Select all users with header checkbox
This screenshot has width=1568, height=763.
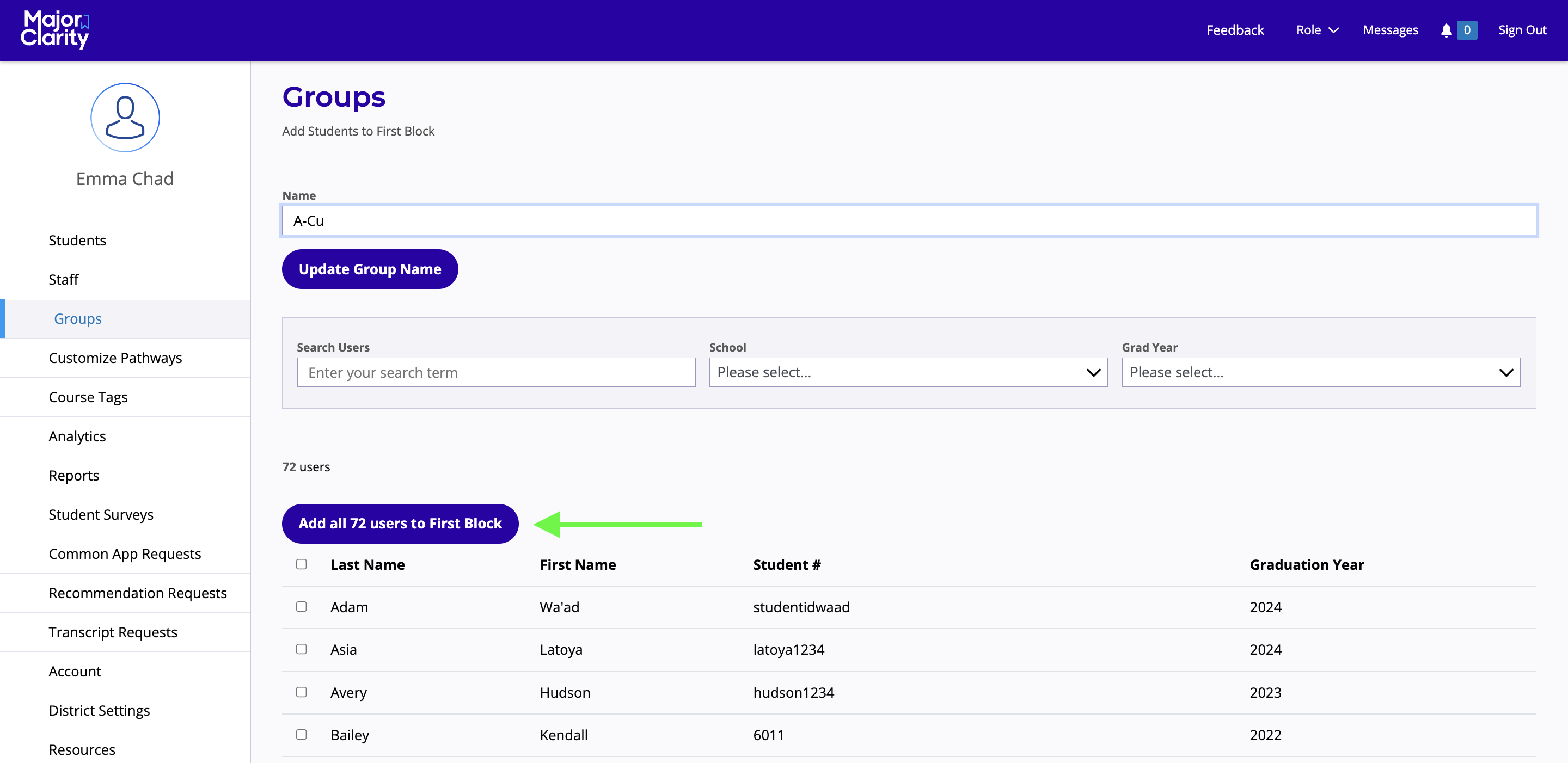pos(301,564)
